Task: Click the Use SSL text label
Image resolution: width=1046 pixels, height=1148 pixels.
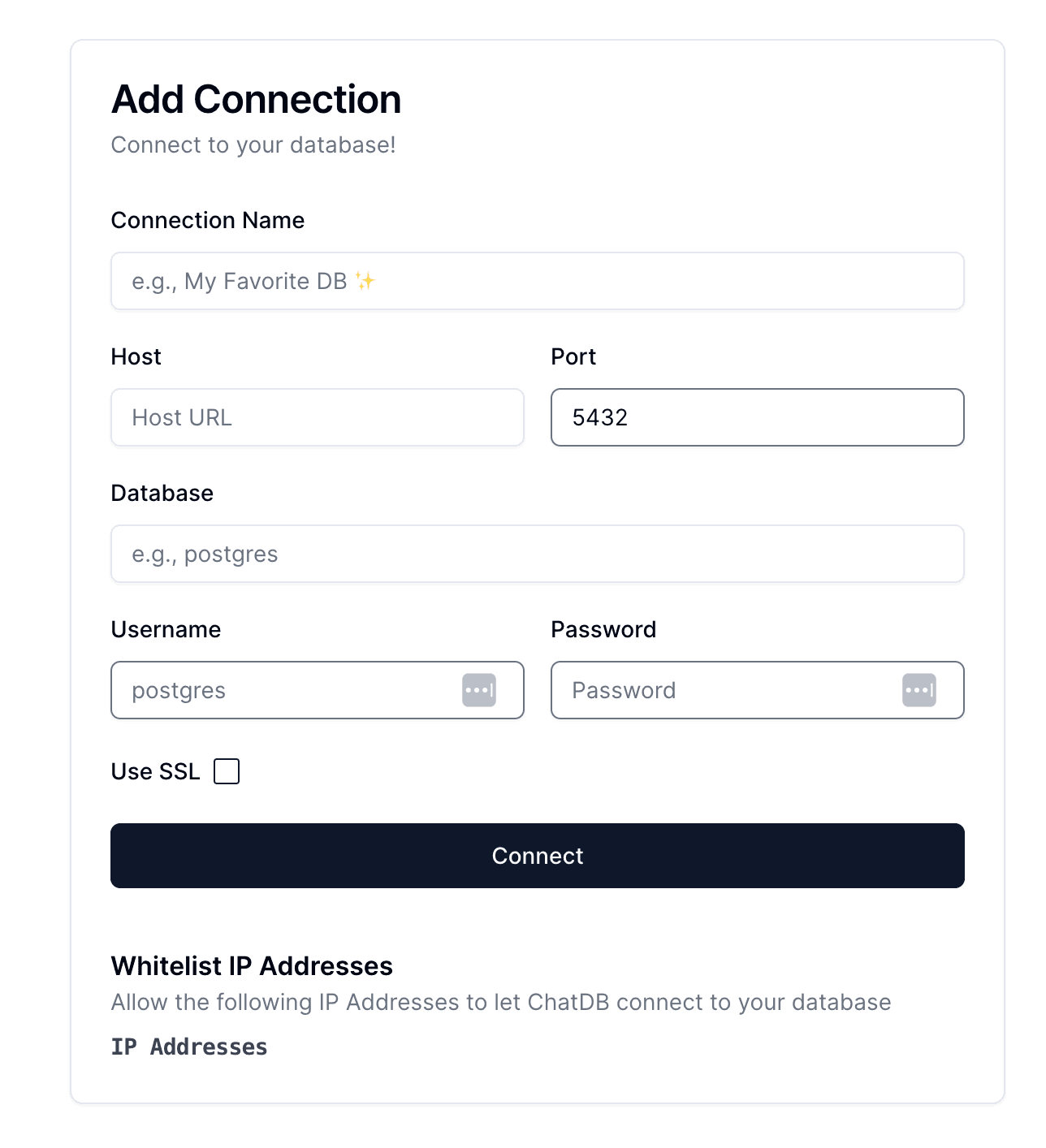Action: 155,771
